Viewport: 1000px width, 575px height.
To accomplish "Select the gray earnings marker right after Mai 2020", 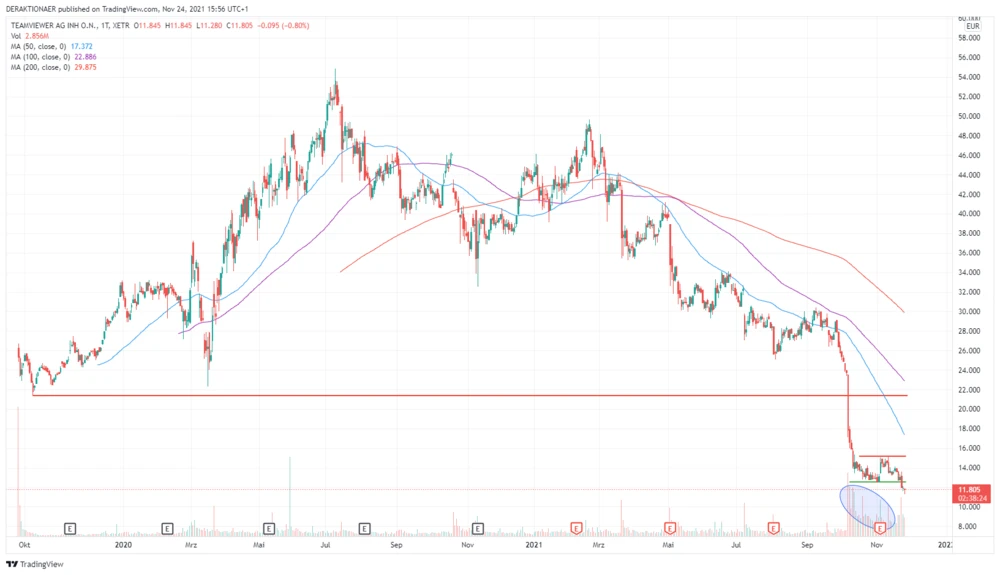I will click(x=268, y=526).
